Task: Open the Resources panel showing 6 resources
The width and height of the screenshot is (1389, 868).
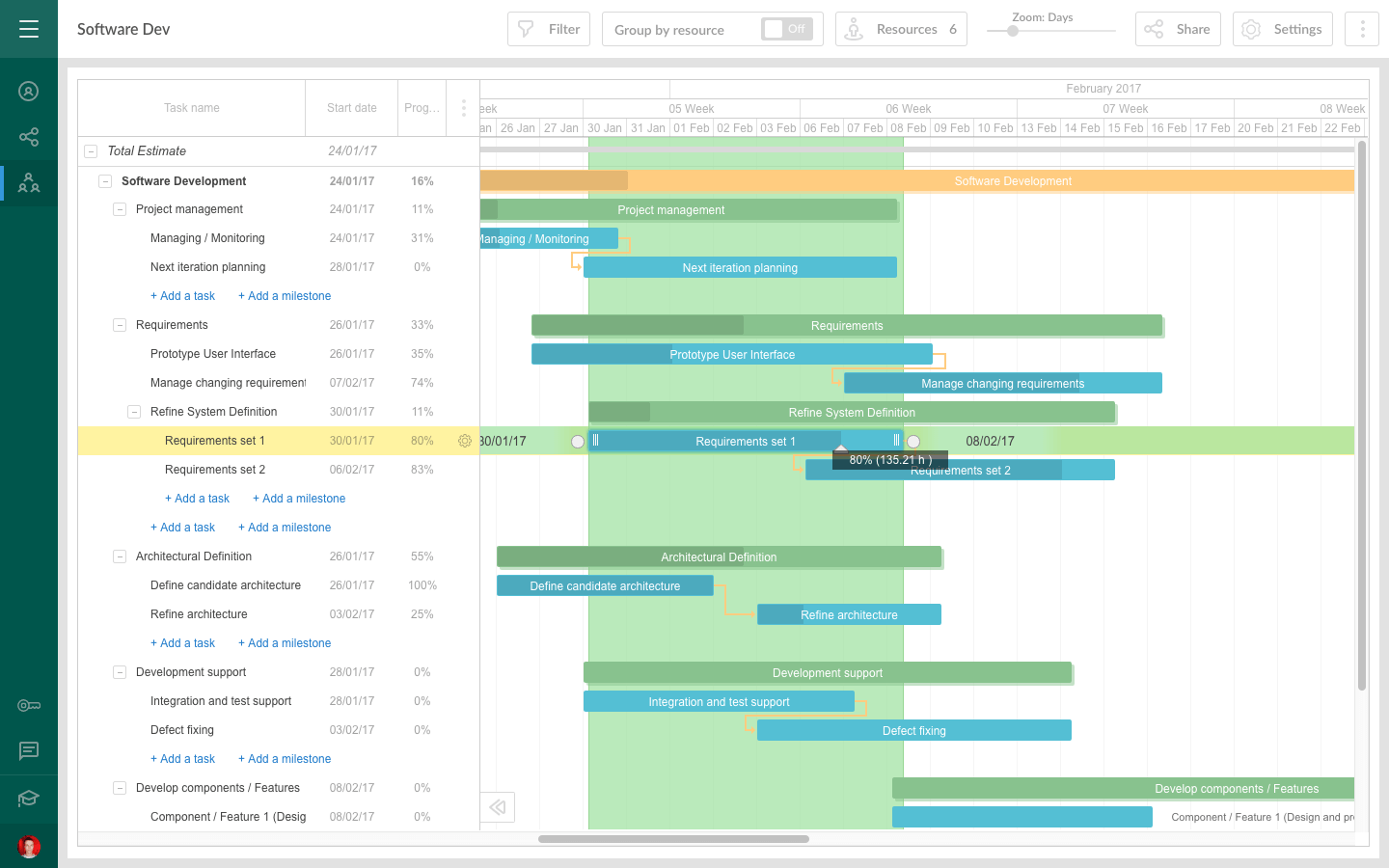Action: [x=900, y=29]
